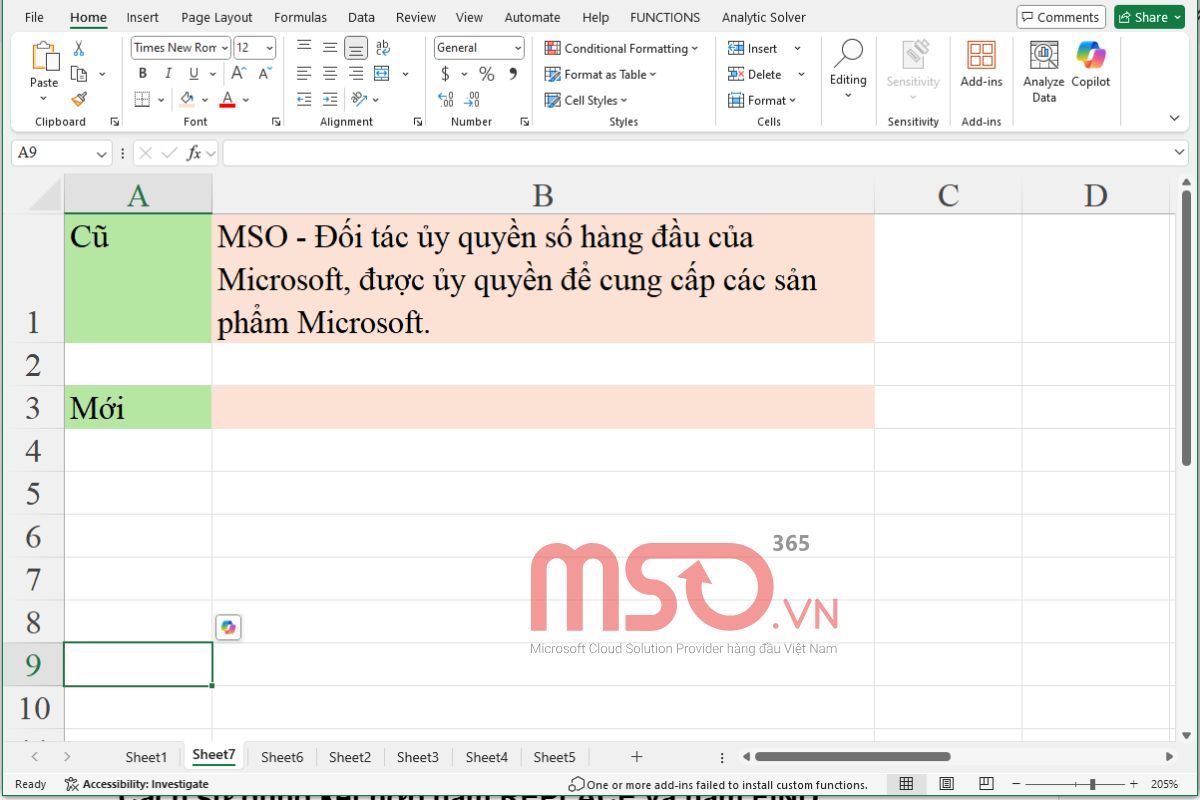Set Top Align for the cell
Screen dimensions: 1200x800
(x=304, y=47)
